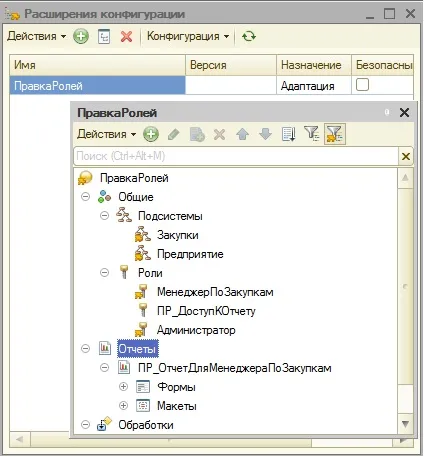Select the Отчеты tree node

[x=137, y=349]
